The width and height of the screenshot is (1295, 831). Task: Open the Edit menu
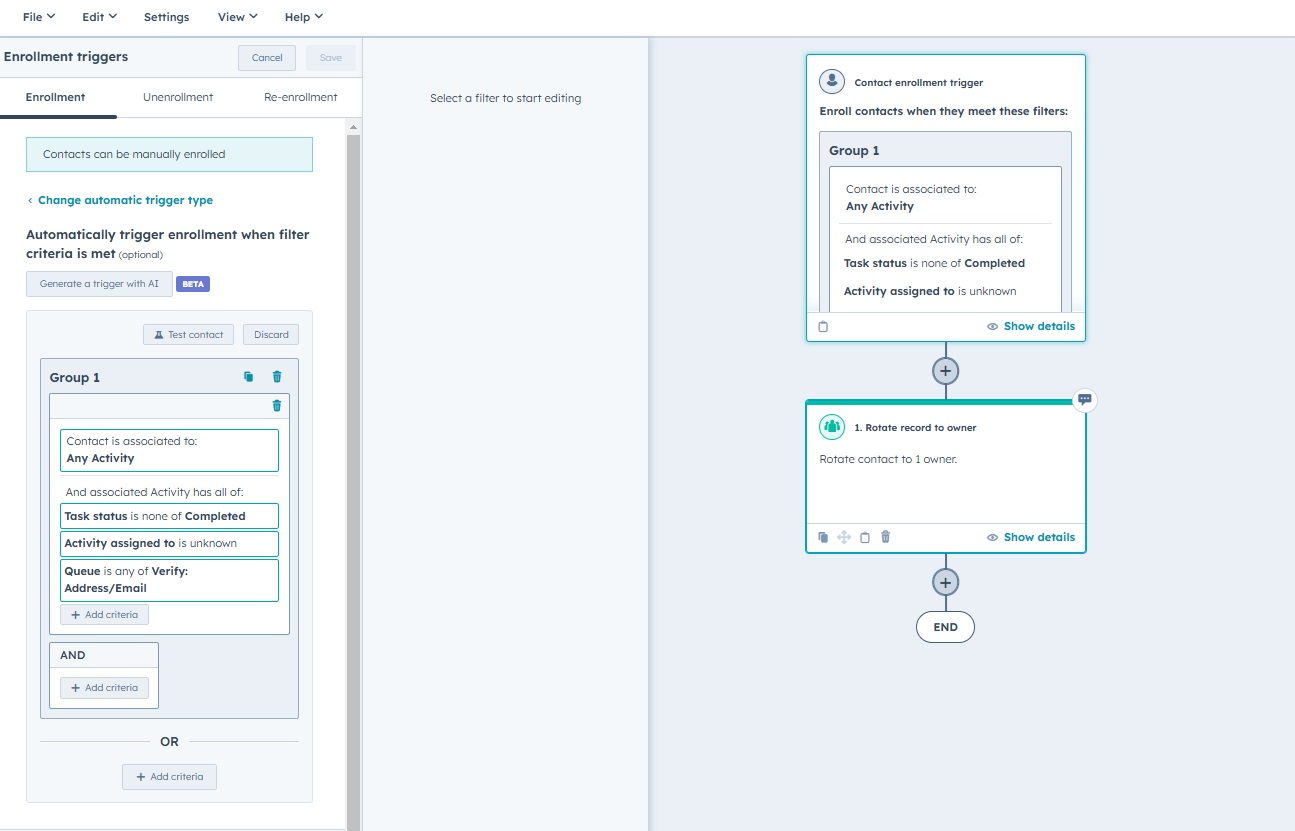click(97, 16)
